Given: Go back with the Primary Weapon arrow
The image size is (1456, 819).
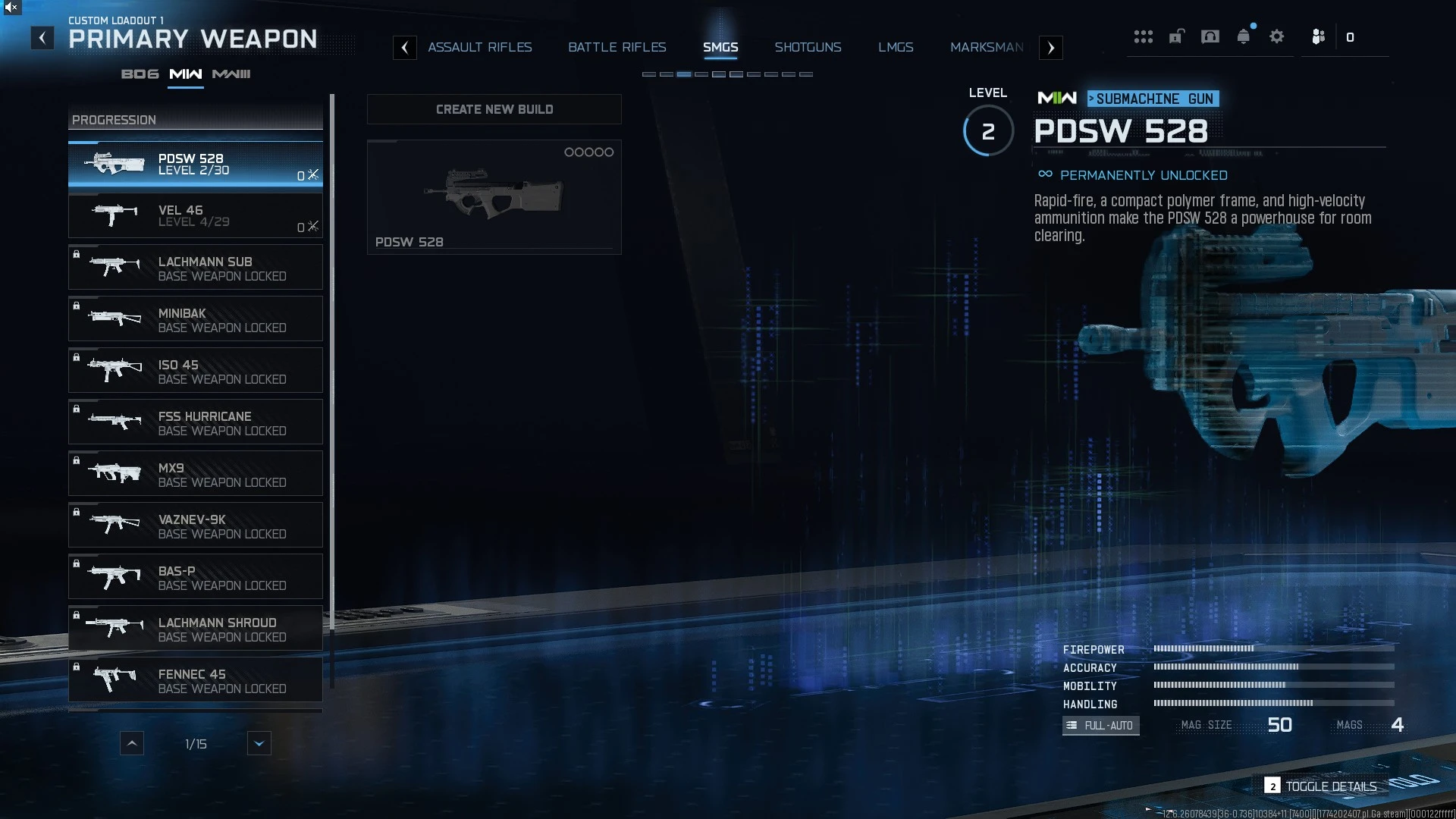Looking at the screenshot, I should (42, 38).
